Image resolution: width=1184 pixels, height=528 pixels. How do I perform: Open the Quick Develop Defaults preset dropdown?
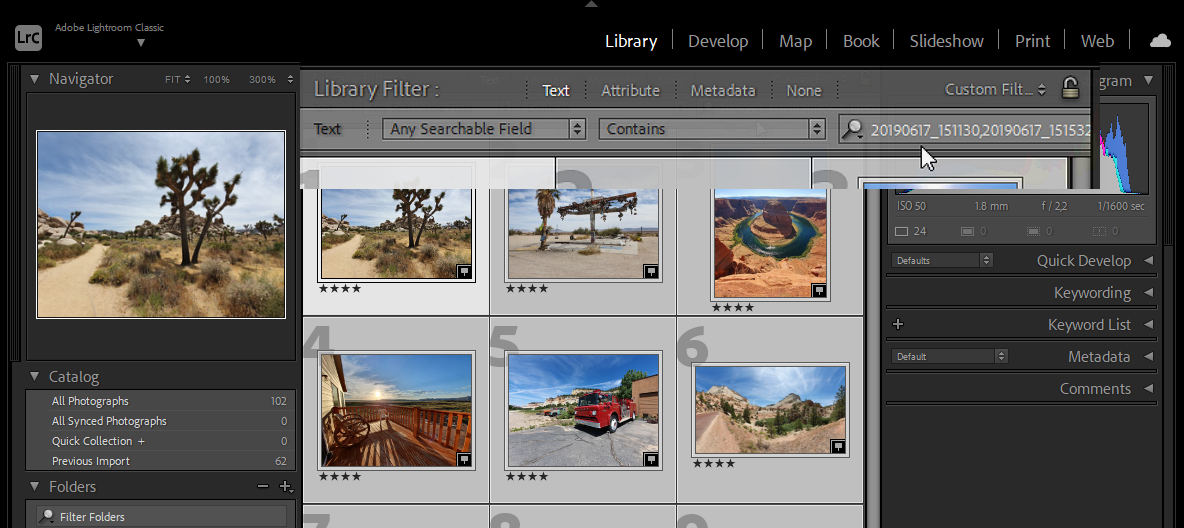[x=942, y=260]
